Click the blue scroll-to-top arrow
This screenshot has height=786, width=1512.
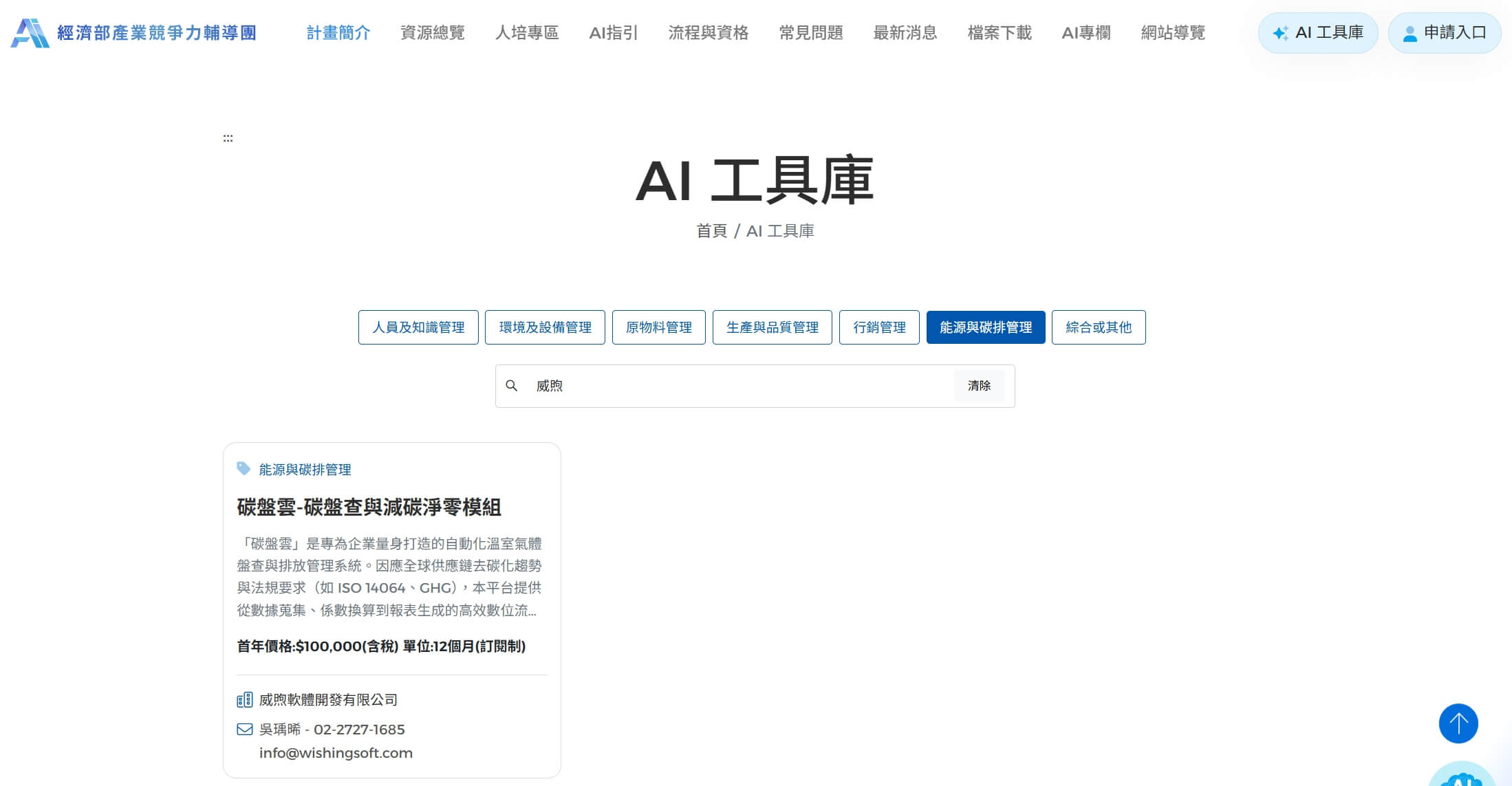click(1458, 723)
